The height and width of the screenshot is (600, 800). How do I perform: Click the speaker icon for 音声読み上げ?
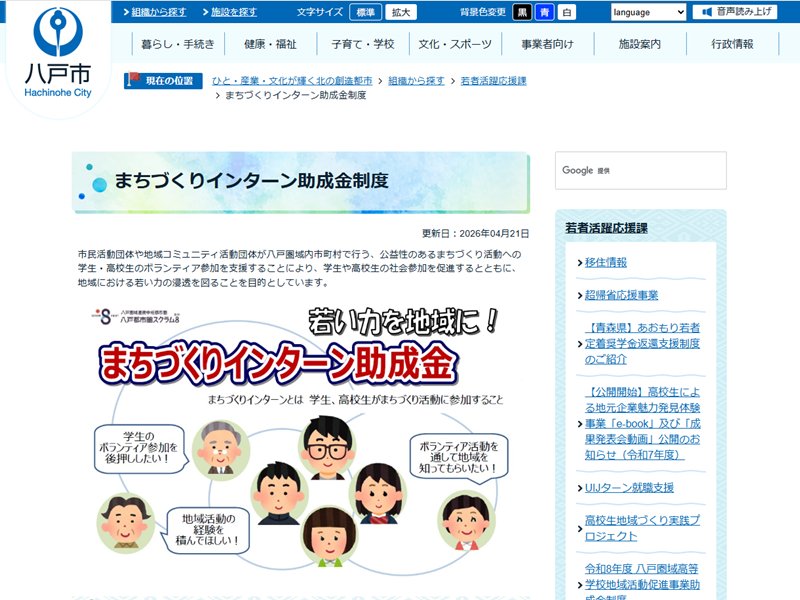tap(706, 12)
